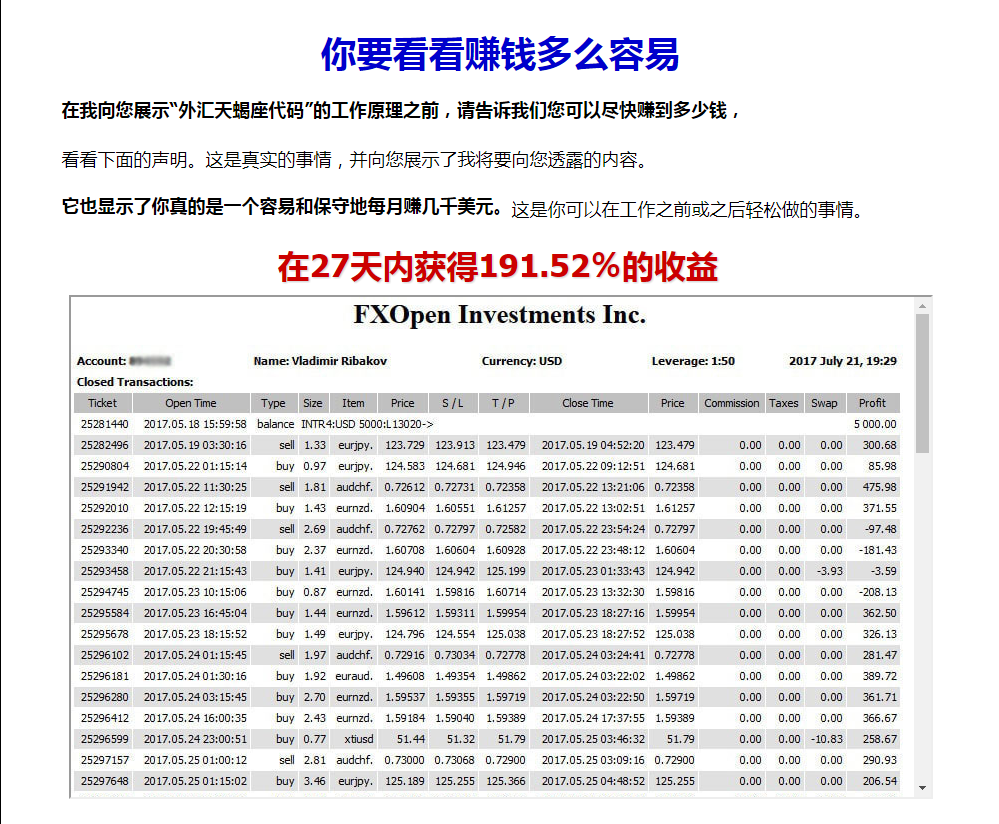Click the vertical scrollbar thumb

click(x=922, y=383)
